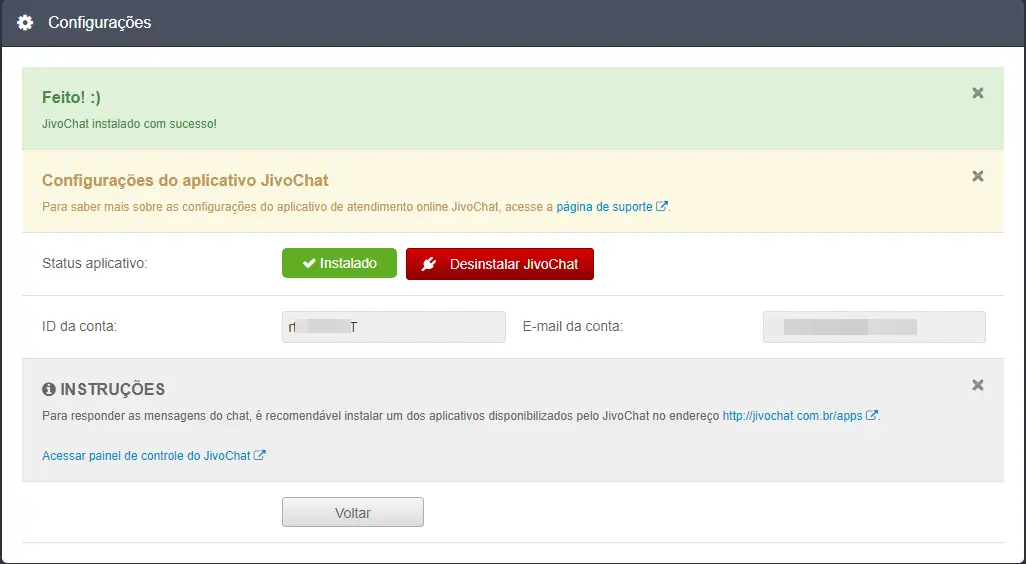Open the http://jivochat.com.br/apps link
Screen dimensions: 1026x564
tap(792, 415)
